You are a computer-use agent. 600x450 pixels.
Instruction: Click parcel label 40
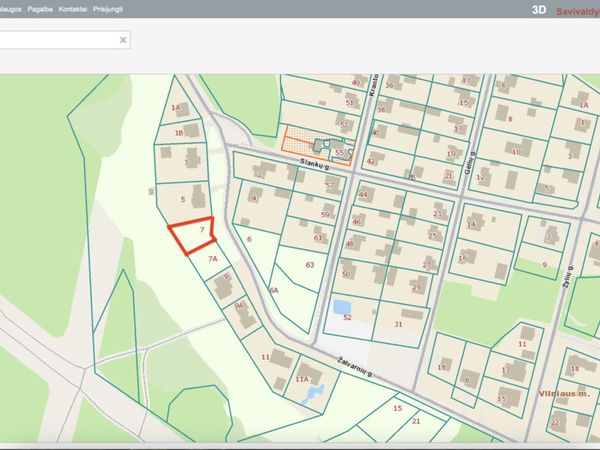[x=375, y=133]
